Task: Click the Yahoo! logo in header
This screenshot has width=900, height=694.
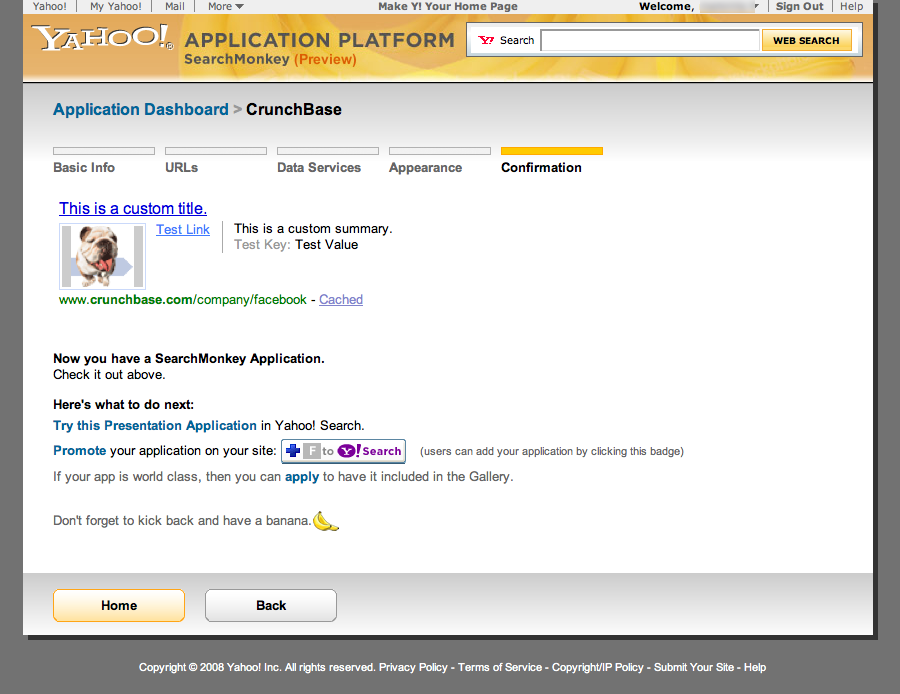Action: [x=102, y=40]
